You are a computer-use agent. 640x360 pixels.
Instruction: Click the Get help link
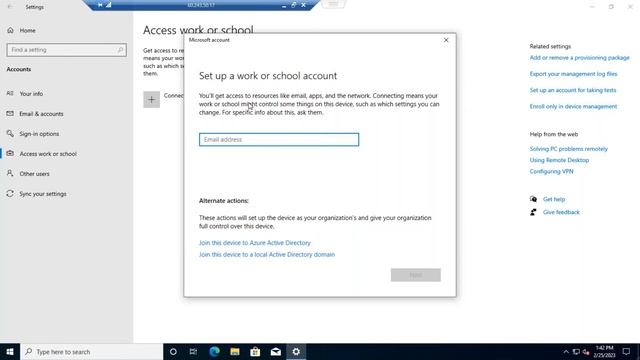[x=554, y=199]
